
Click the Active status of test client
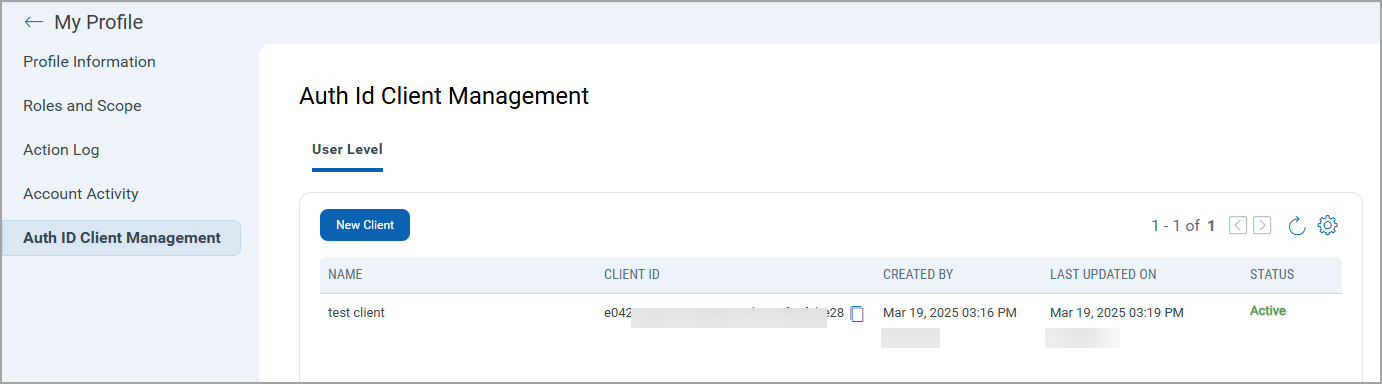tap(1268, 311)
